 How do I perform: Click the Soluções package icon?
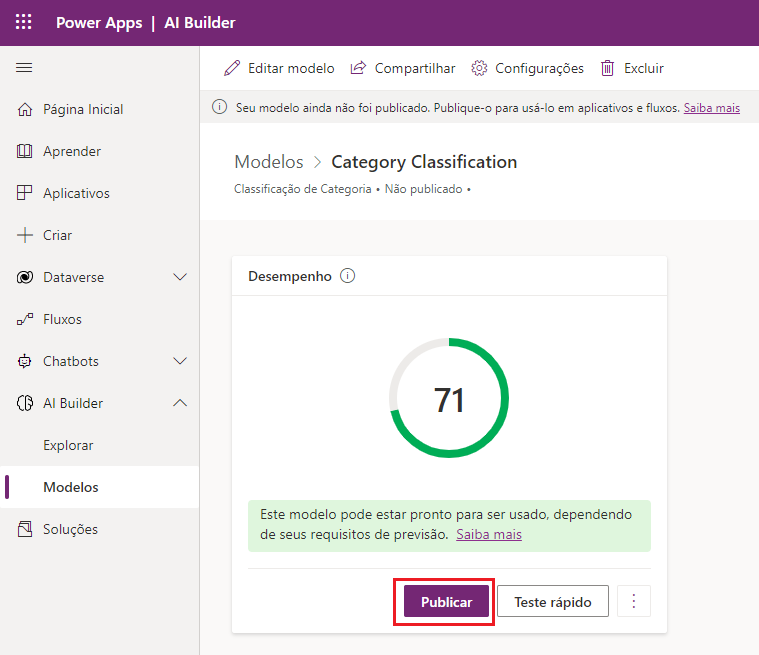[x=25, y=529]
